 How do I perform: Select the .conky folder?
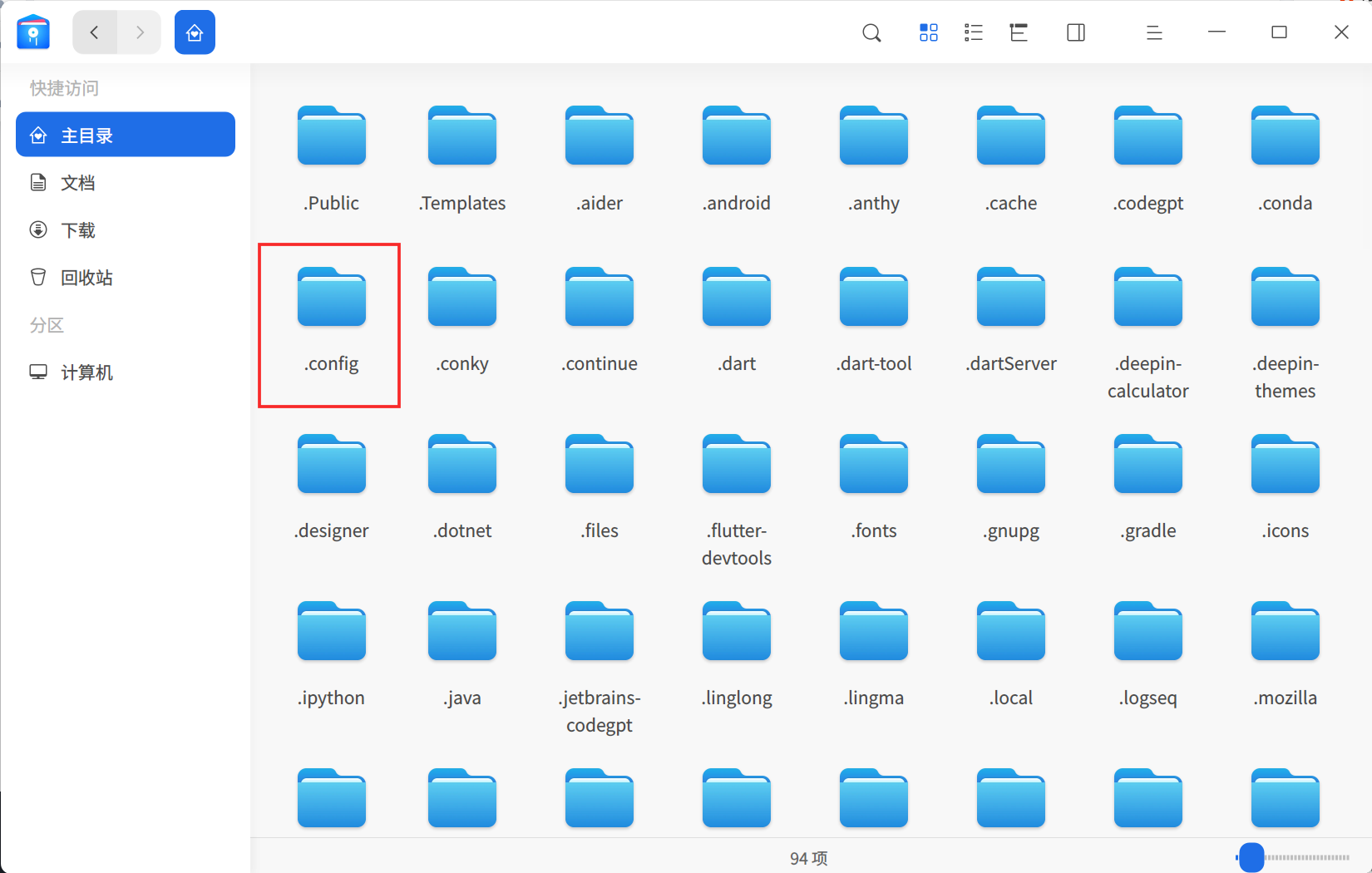tap(462, 321)
